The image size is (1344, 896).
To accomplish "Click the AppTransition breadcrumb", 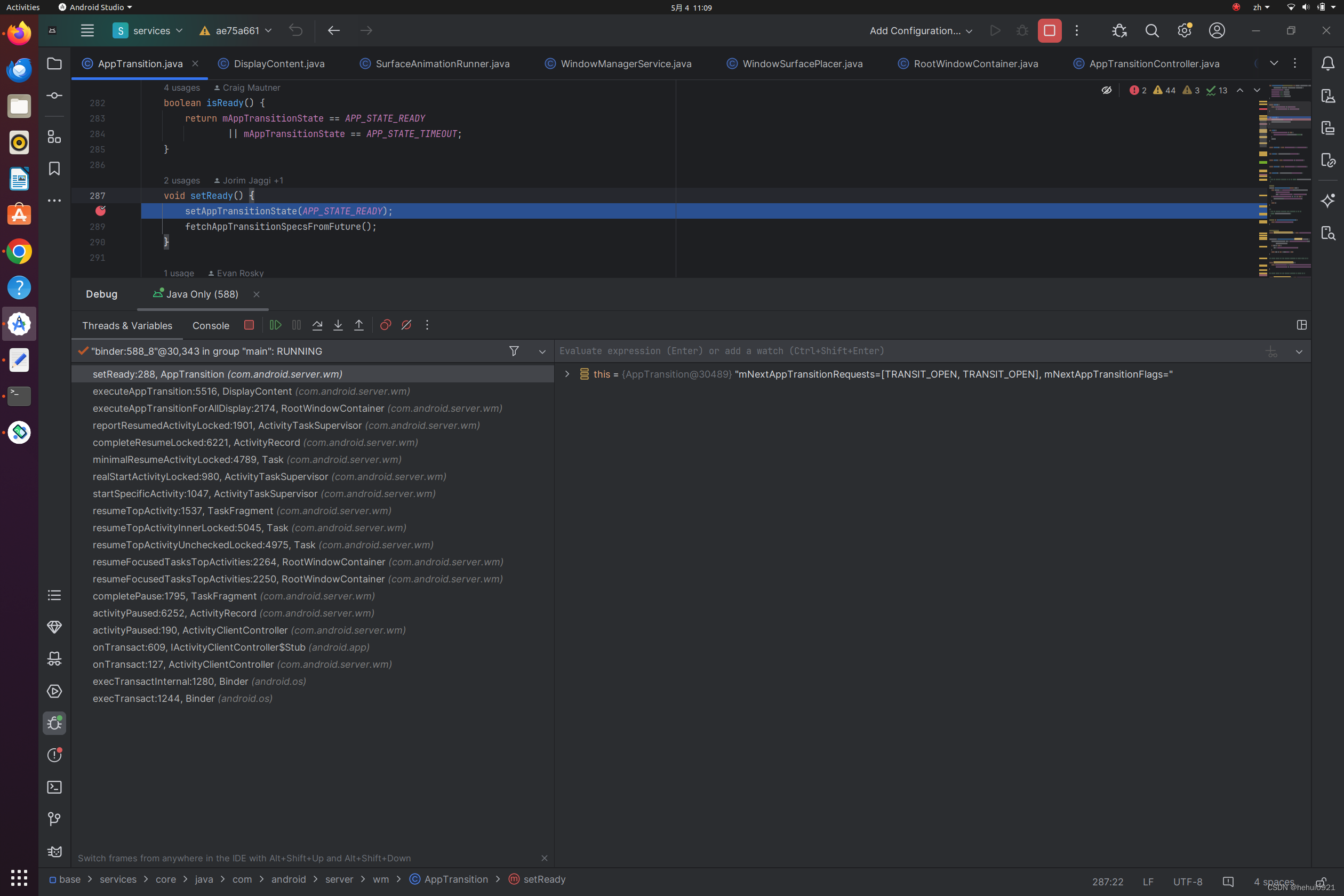I will pos(449,879).
